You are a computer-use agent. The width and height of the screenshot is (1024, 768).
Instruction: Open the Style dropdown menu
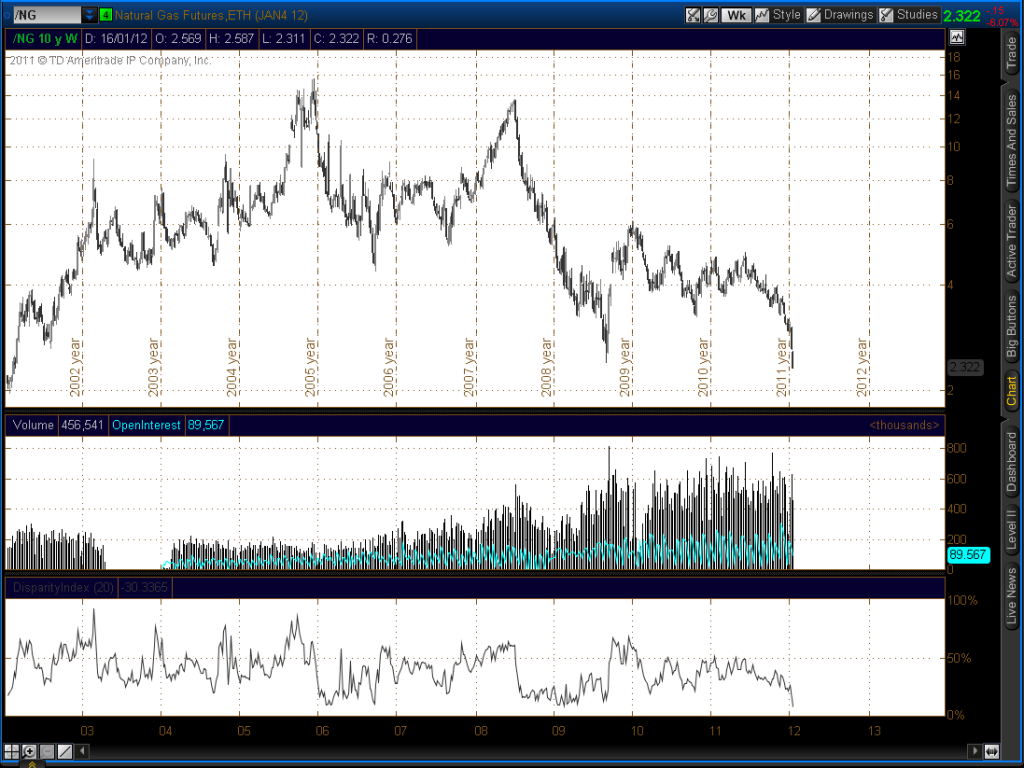(x=778, y=15)
